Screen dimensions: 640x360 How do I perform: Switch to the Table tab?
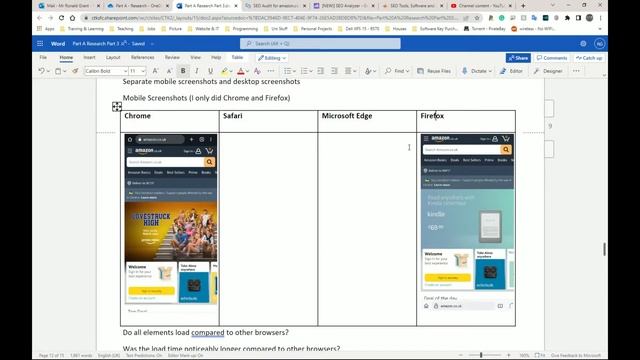[237, 58]
